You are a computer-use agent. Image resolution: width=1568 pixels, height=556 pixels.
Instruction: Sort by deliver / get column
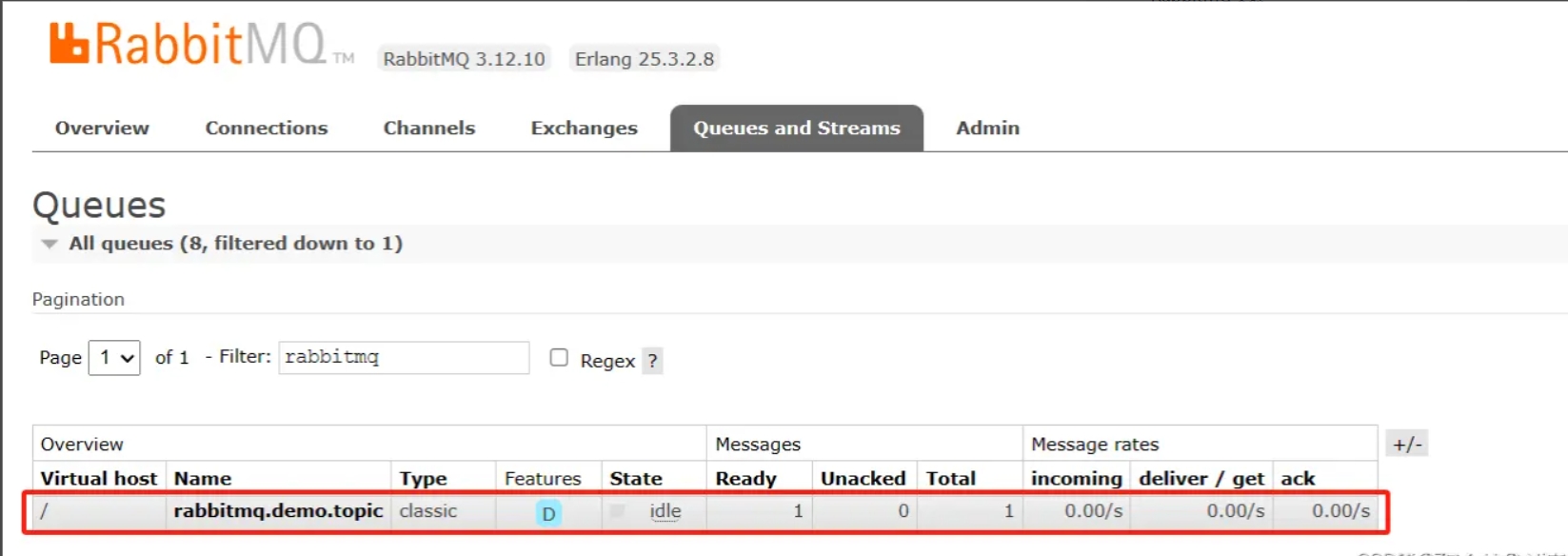(1201, 478)
